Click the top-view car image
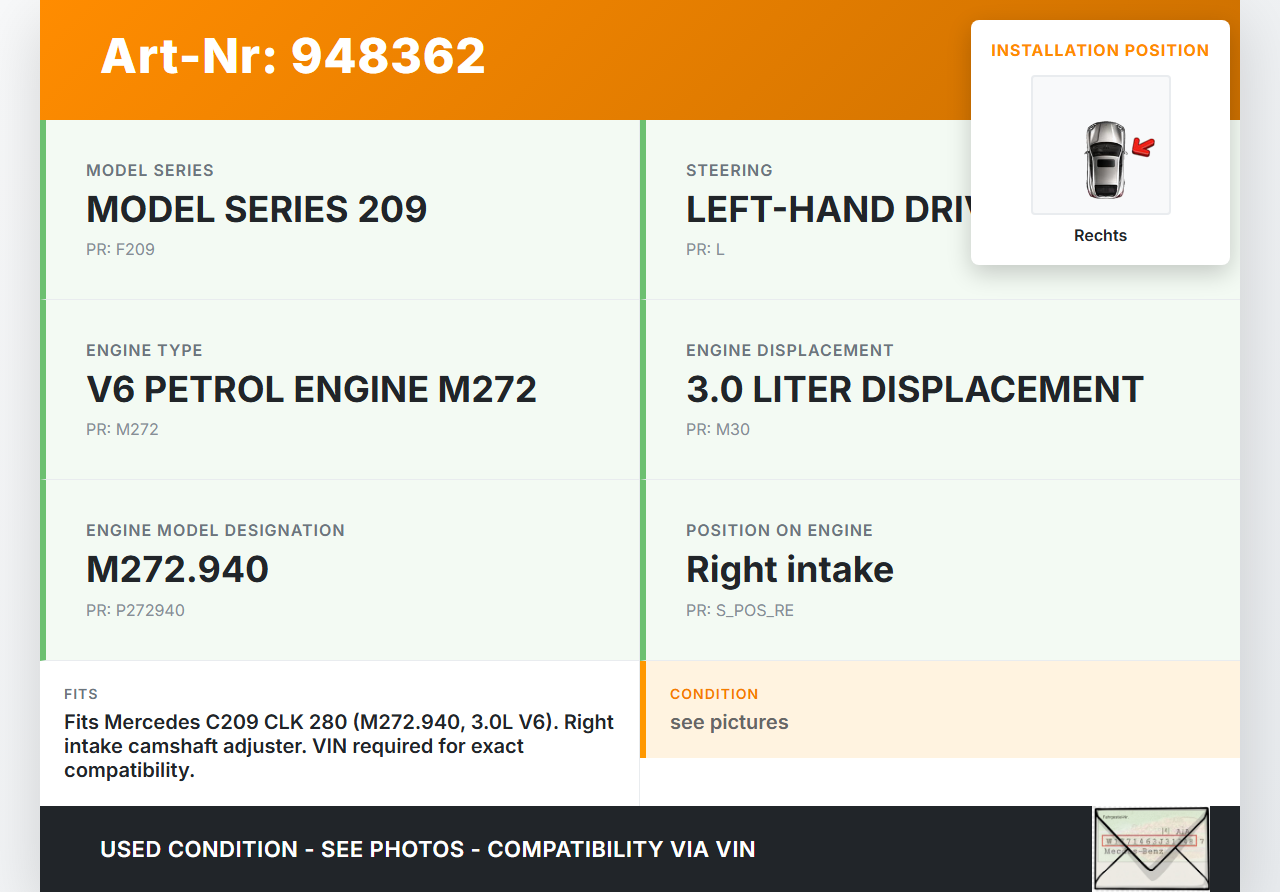The height and width of the screenshot is (892, 1280). (x=1104, y=160)
